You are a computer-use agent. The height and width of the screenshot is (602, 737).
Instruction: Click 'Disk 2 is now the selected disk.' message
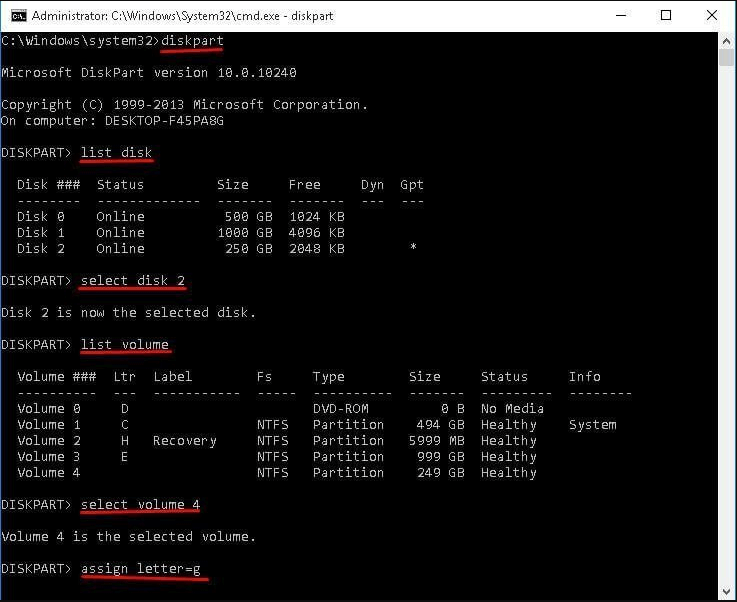click(x=128, y=313)
